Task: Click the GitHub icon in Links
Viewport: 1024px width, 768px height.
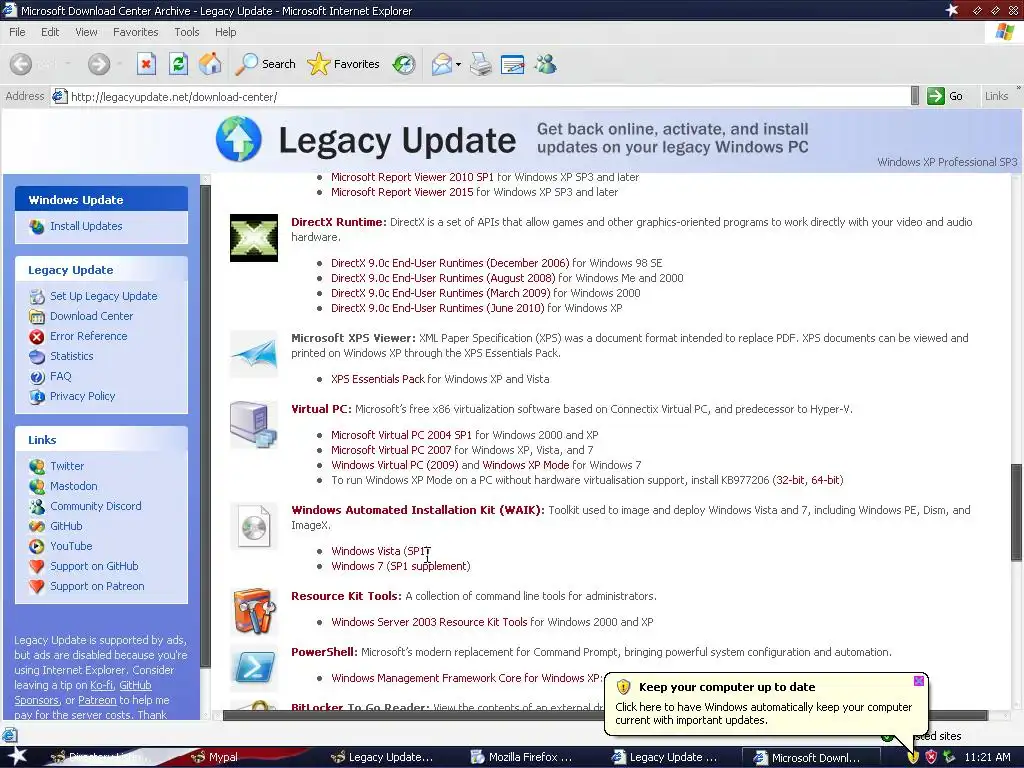Action: 37,526
